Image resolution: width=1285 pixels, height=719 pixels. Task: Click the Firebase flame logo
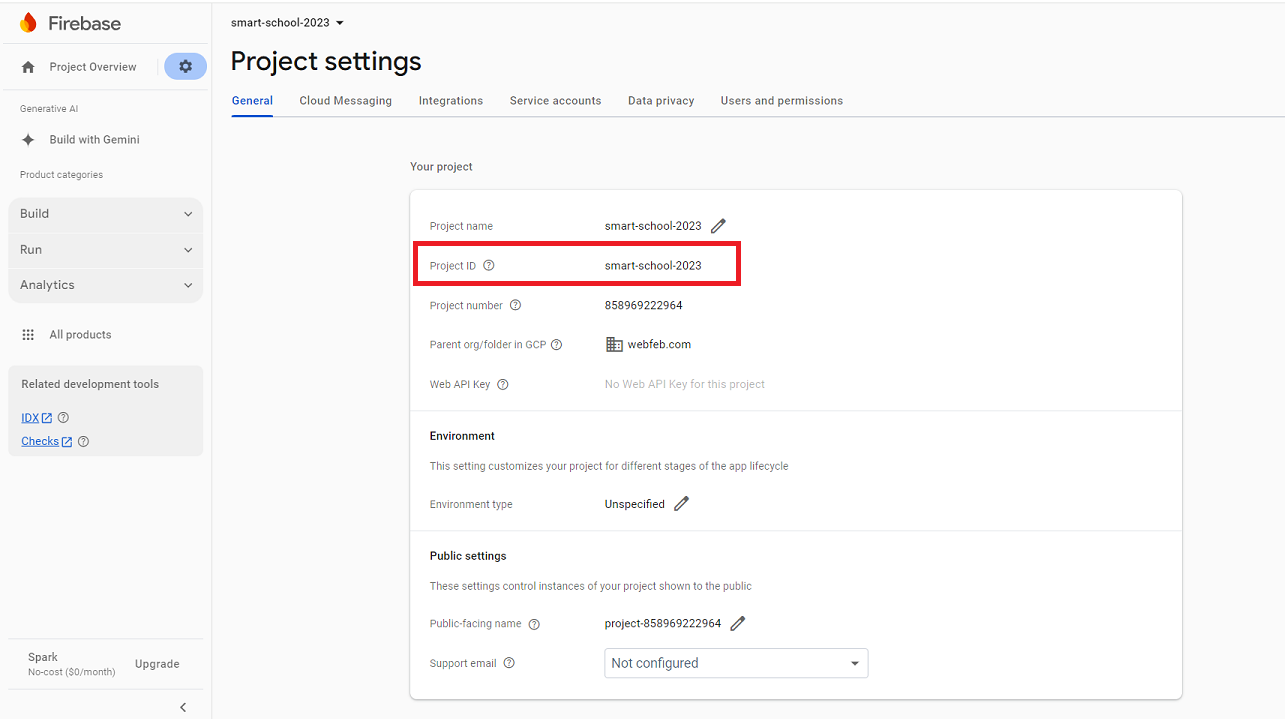click(x=28, y=23)
